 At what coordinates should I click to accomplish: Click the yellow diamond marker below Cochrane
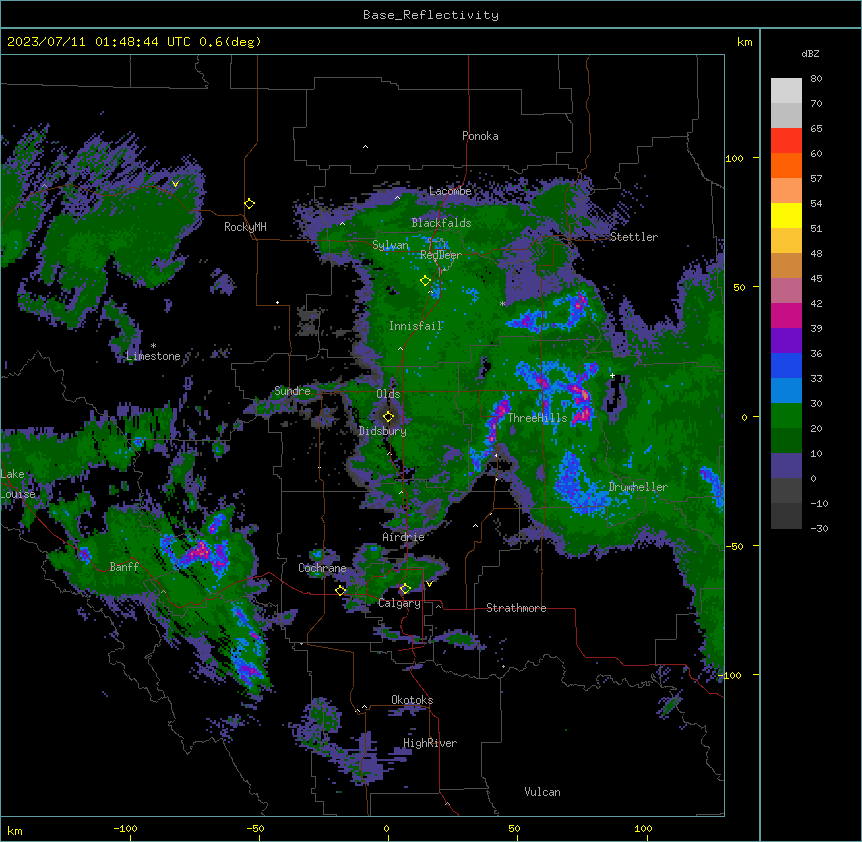(x=340, y=590)
